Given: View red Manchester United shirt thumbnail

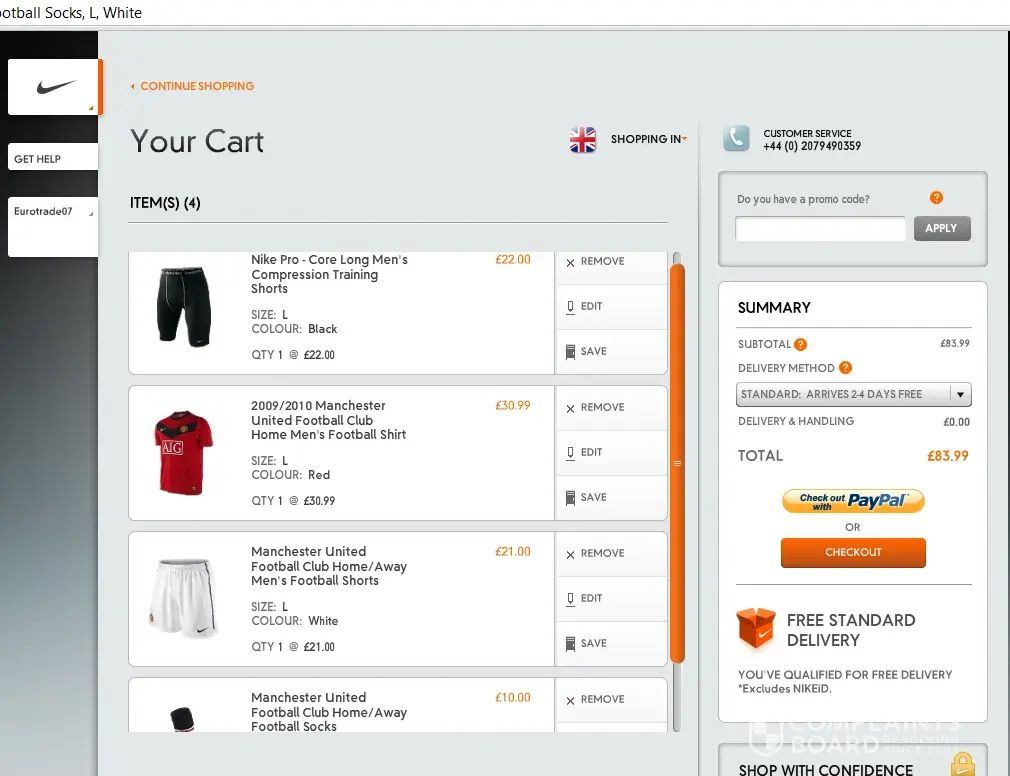Looking at the screenshot, I should pos(184,453).
